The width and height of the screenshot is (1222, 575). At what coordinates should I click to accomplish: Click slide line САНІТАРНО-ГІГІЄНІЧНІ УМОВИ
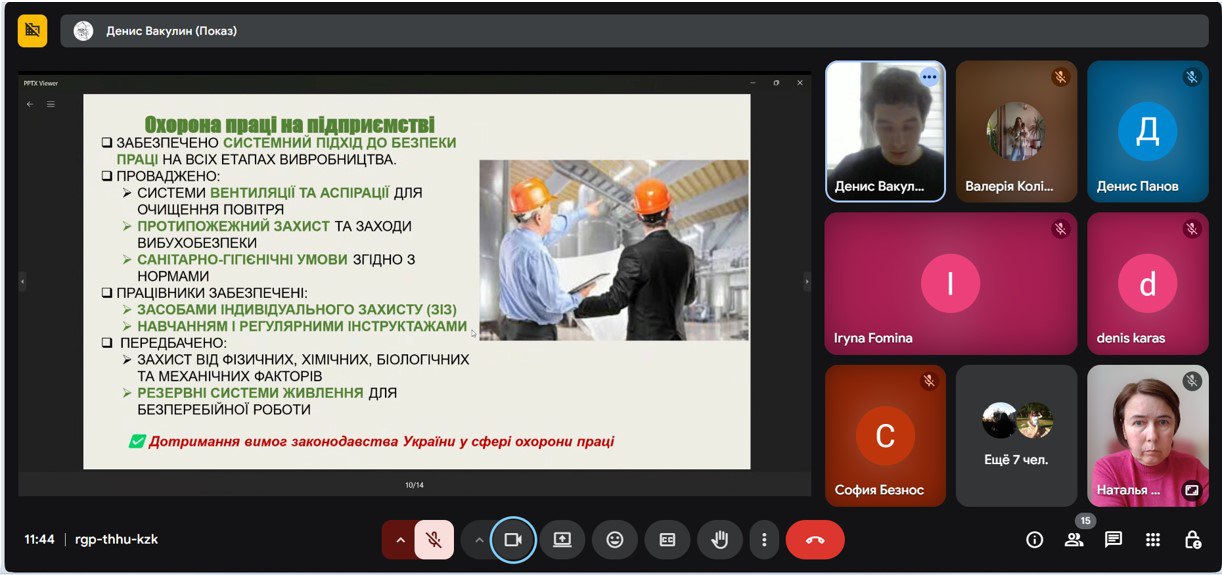click(x=243, y=259)
